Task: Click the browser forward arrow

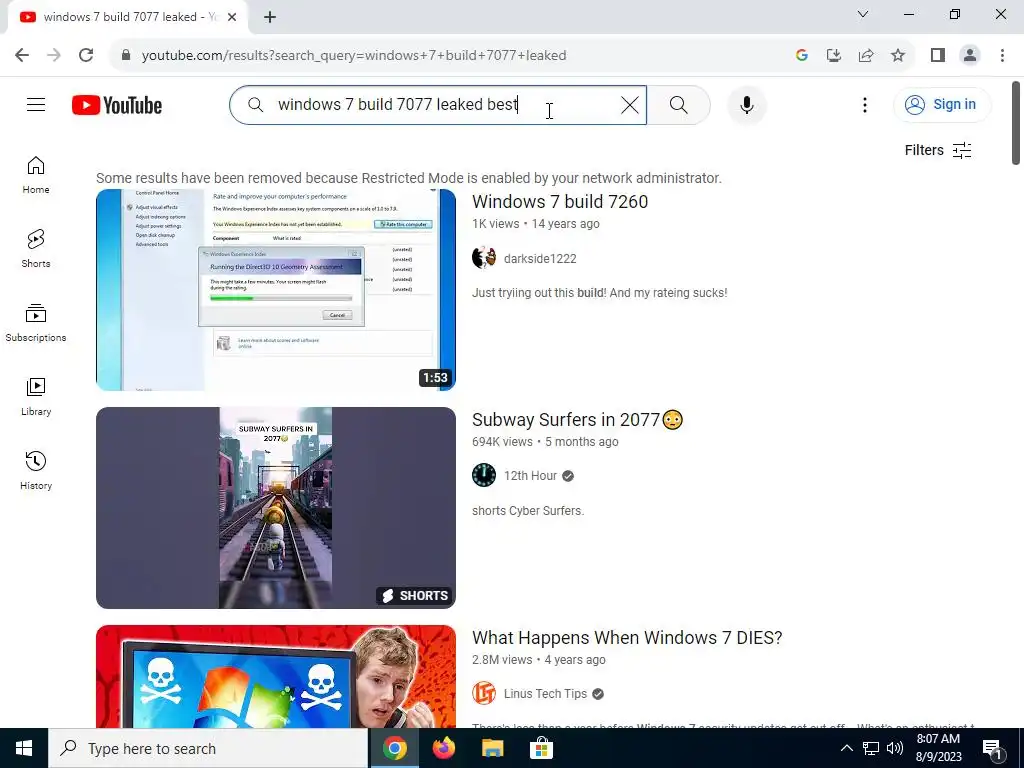Action: pyautogui.click(x=54, y=55)
